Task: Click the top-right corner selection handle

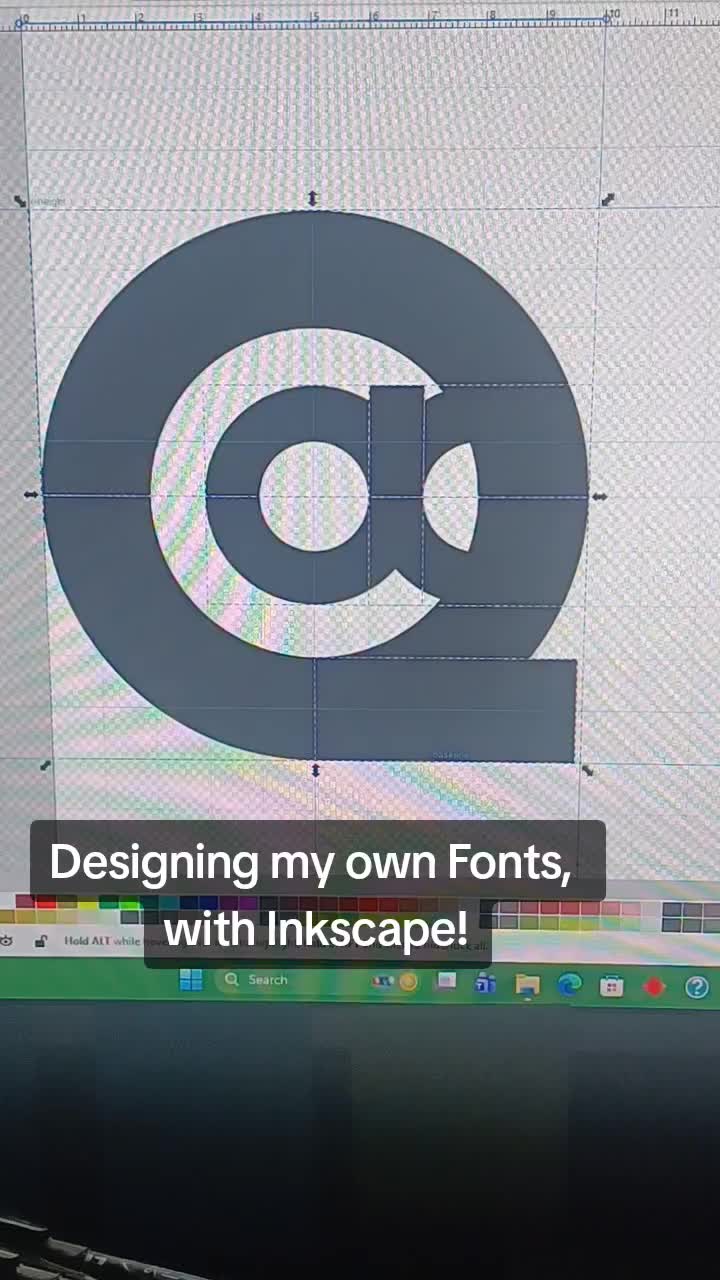Action: pyautogui.click(x=607, y=200)
